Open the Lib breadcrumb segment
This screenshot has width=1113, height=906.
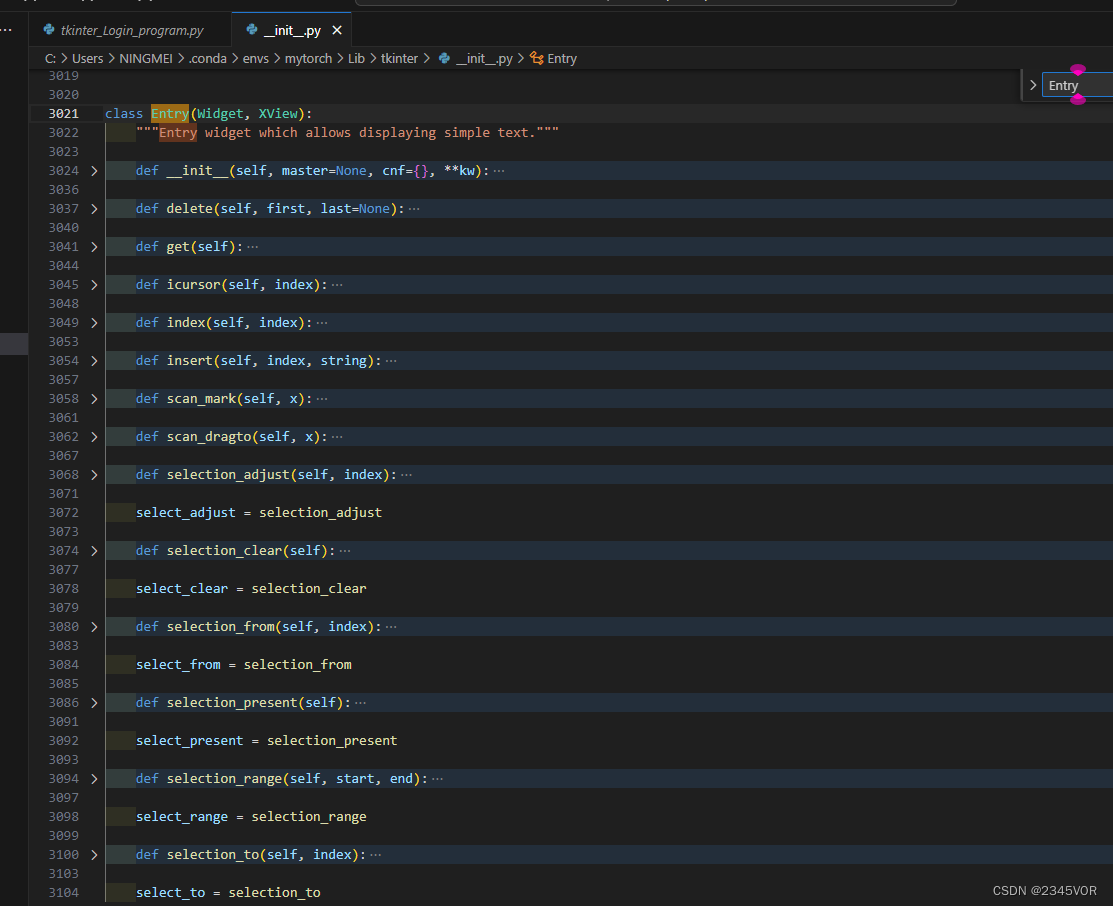point(356,58)
